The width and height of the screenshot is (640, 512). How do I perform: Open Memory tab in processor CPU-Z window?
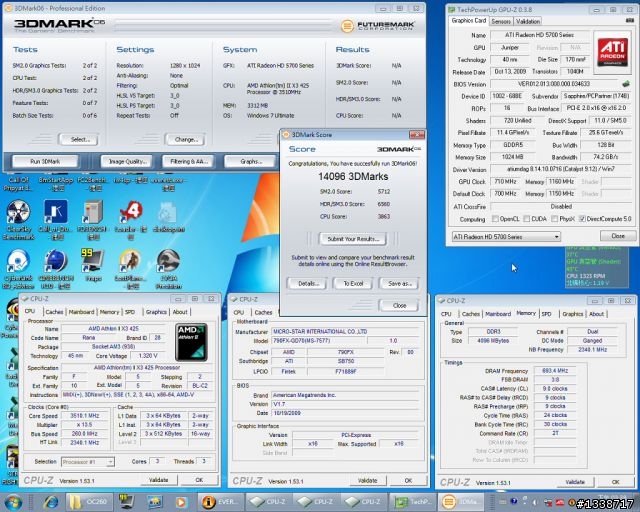tap(109, 312)
